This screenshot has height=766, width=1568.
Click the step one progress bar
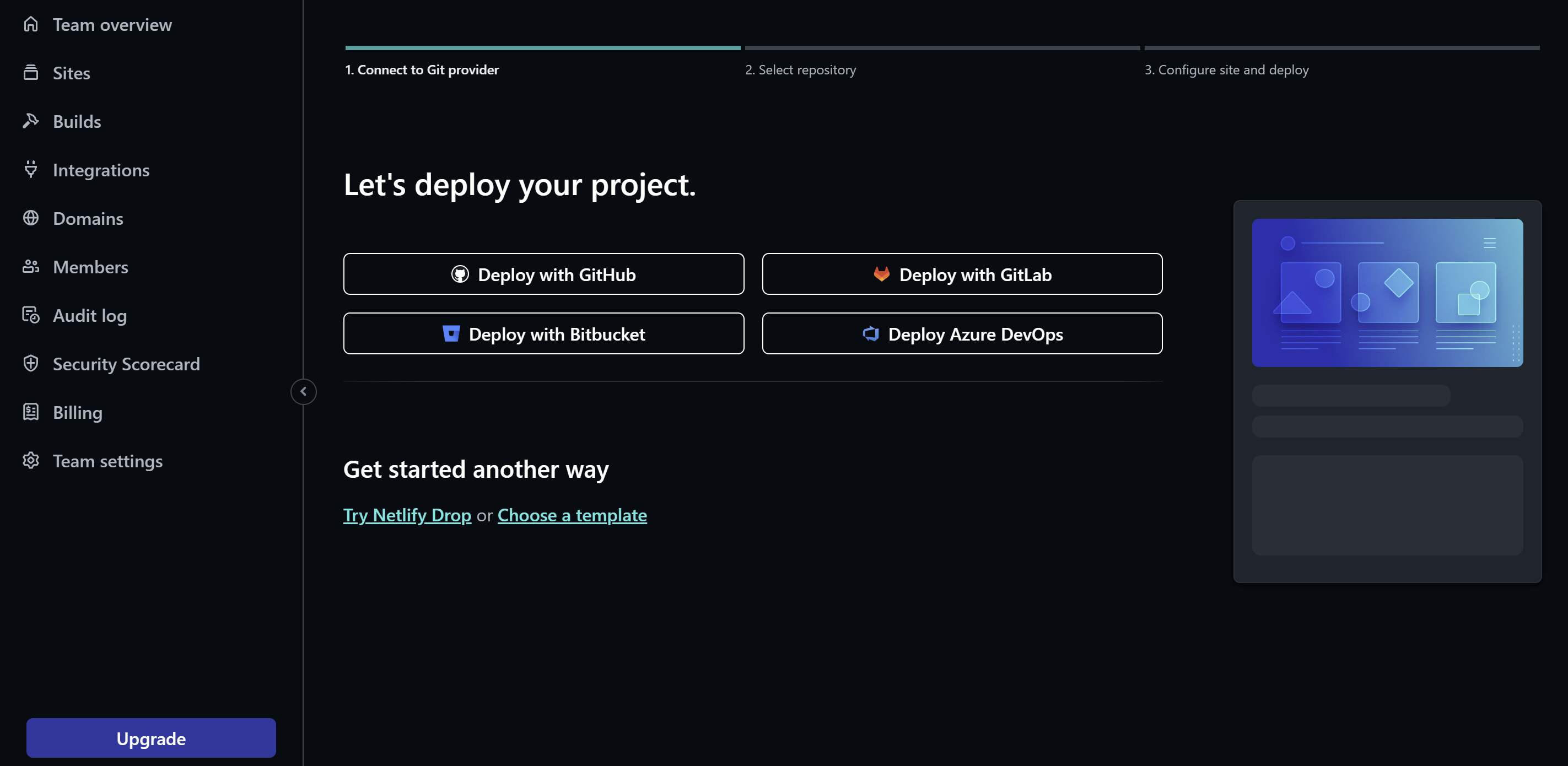(x=542, y=47)
